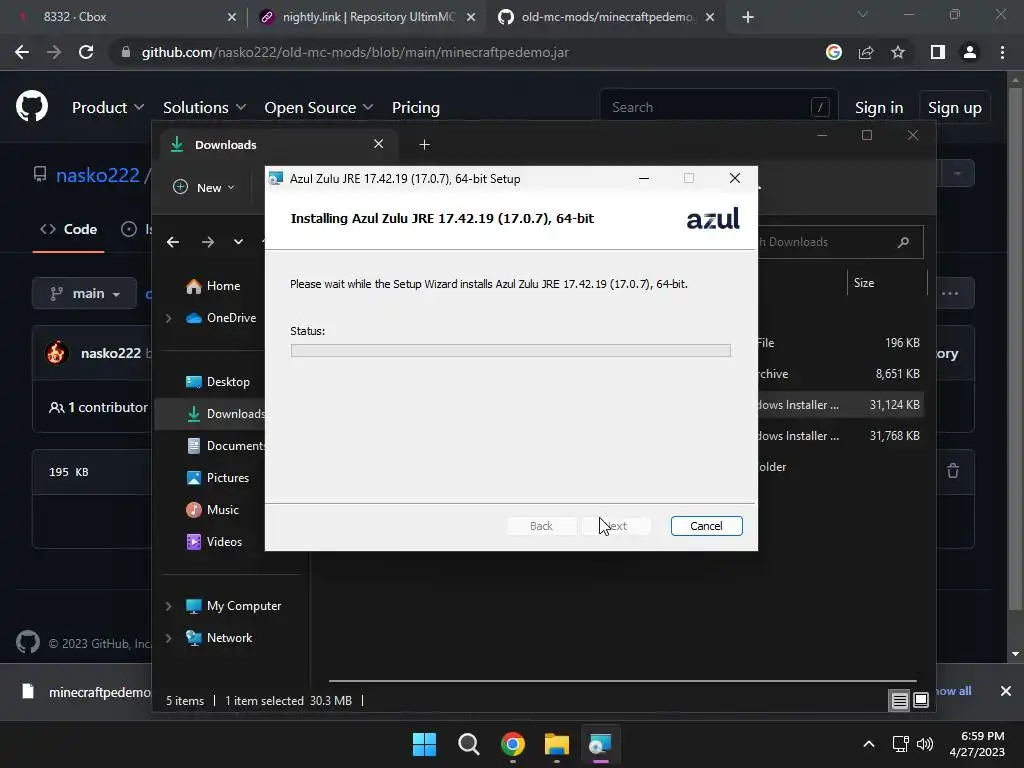
Task: Select the Code tab on GitHub
Action: pos(69,229)
